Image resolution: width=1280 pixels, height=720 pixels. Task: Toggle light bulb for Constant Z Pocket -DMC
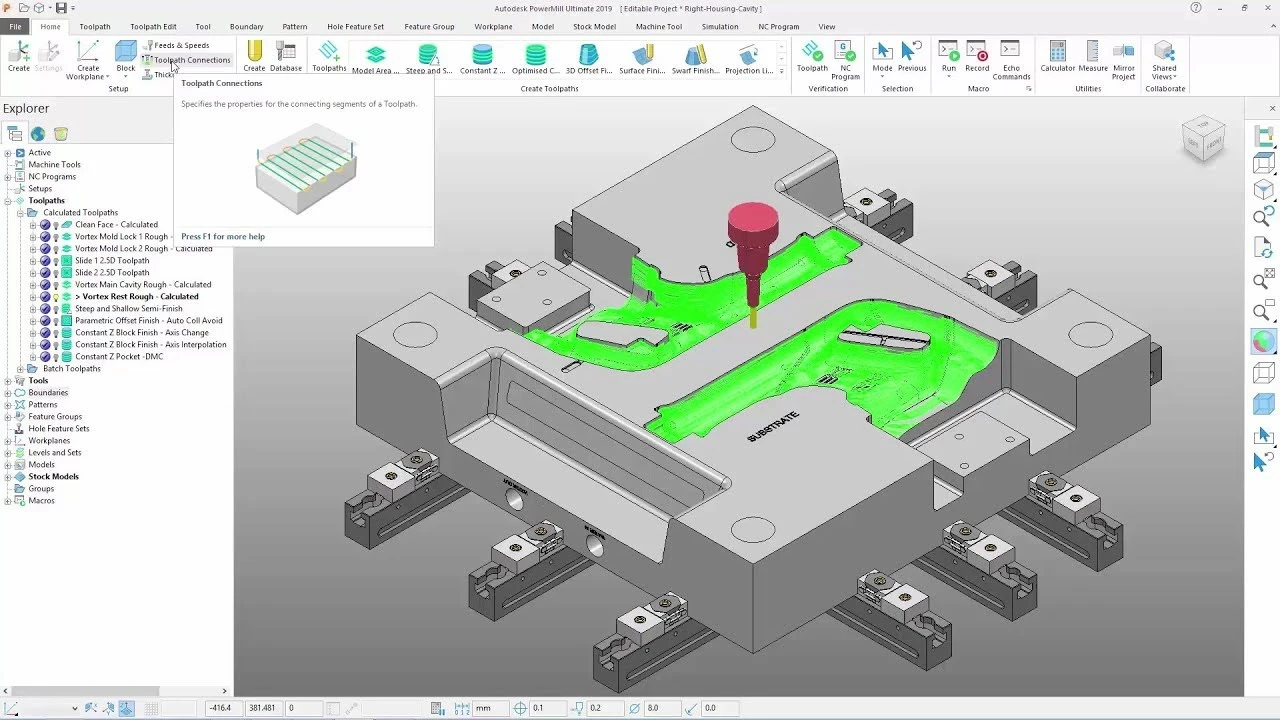pyautogui.click(x=56, y=357)
